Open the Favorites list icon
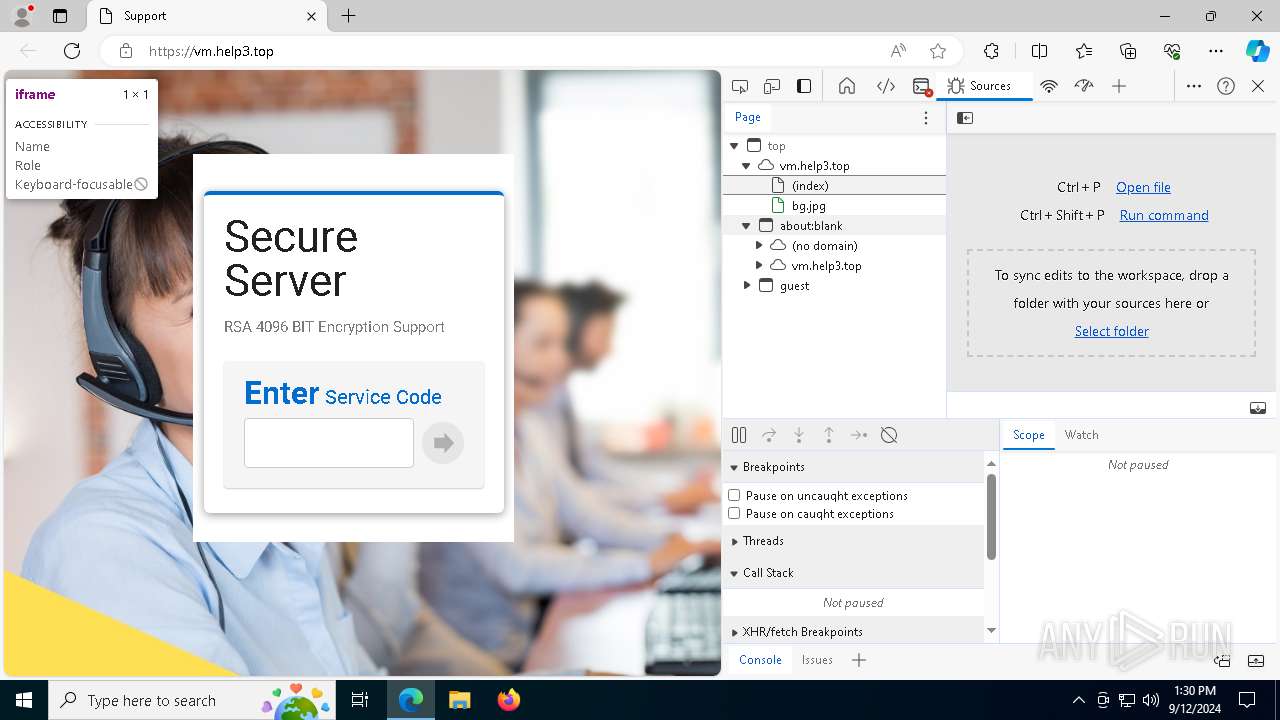Screen dimensions: 1280x720 pyautogui.click(x=1084, y=51)
